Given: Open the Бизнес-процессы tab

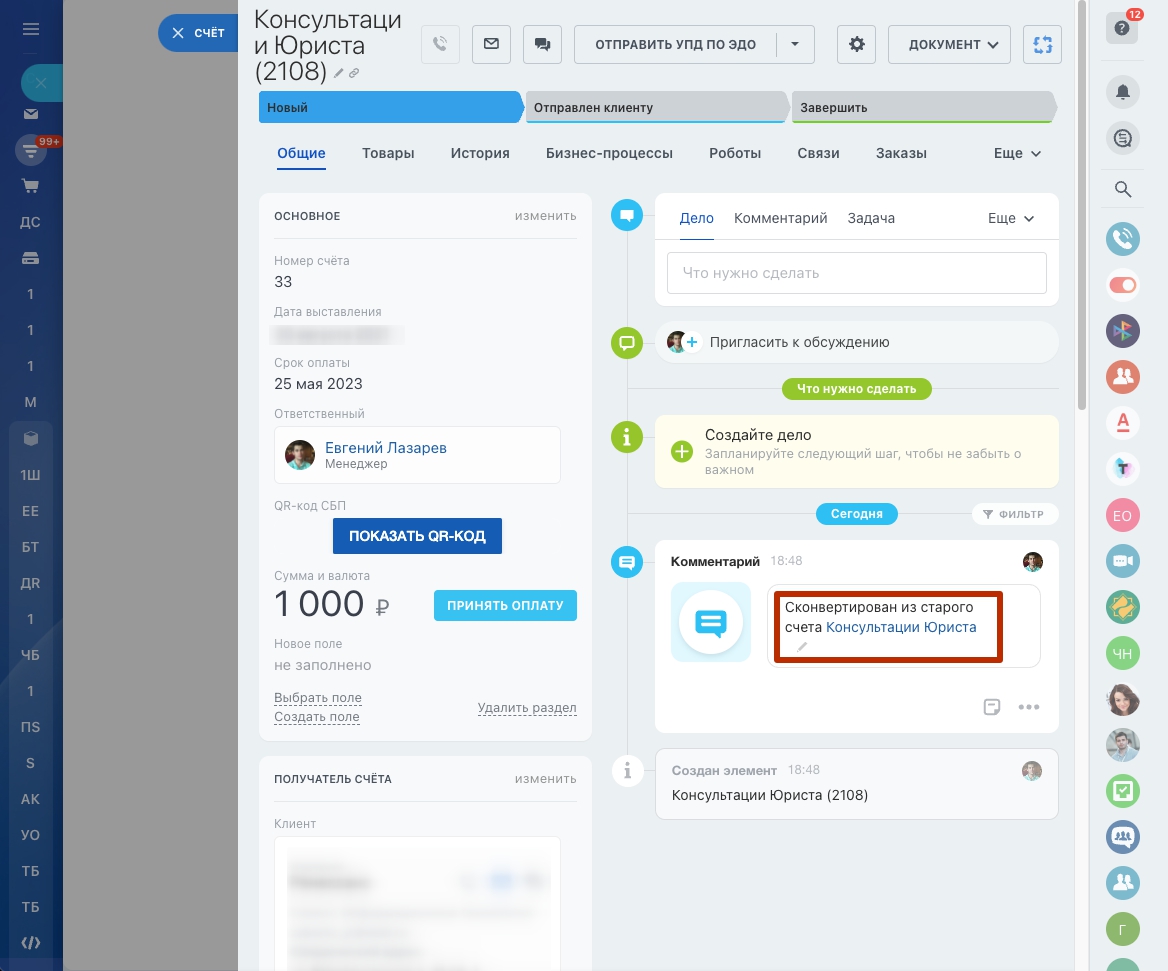Looking at the screenshot, I should coord(609,153).
